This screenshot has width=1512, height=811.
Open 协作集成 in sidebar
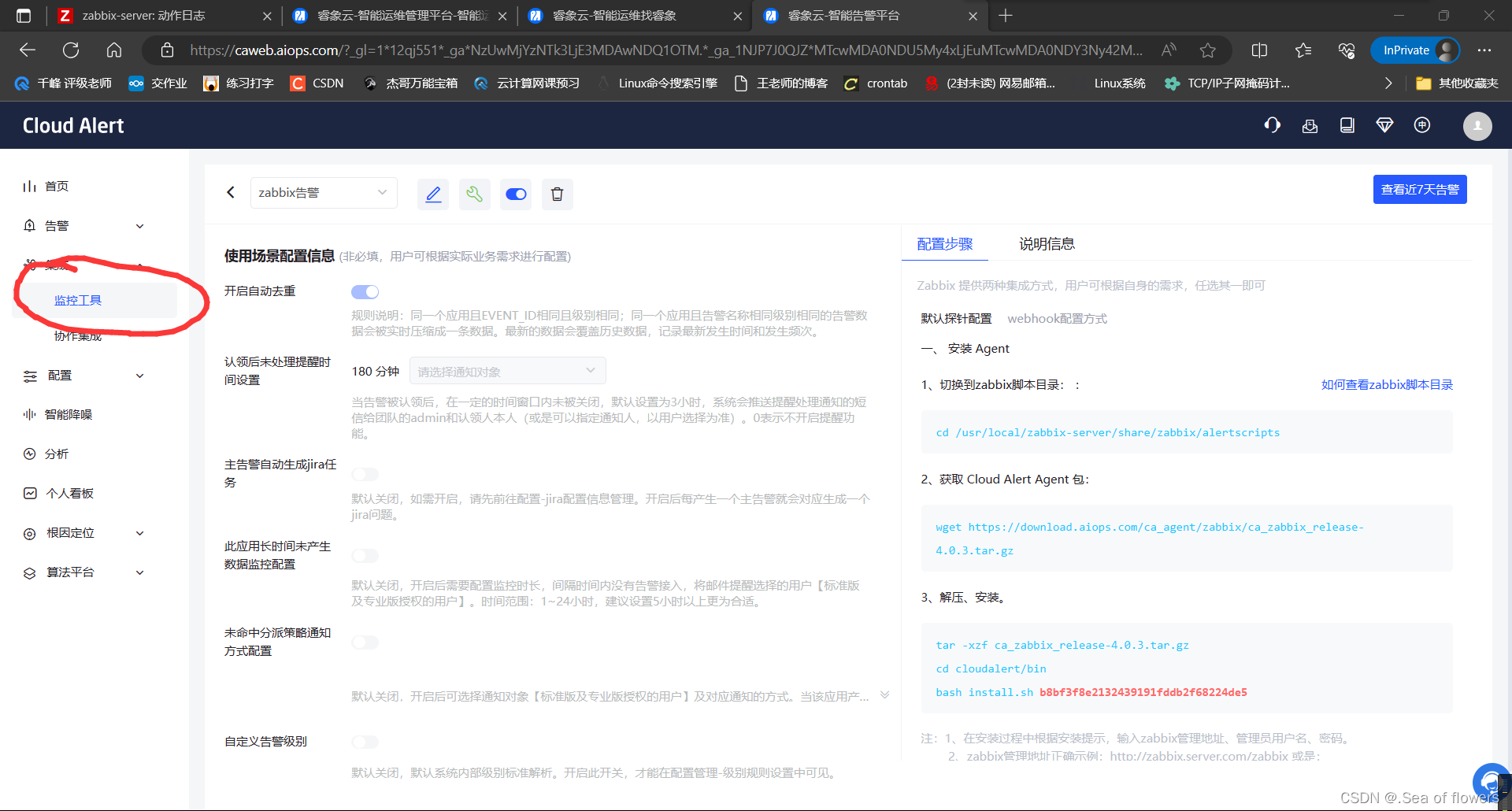point(78,336)
